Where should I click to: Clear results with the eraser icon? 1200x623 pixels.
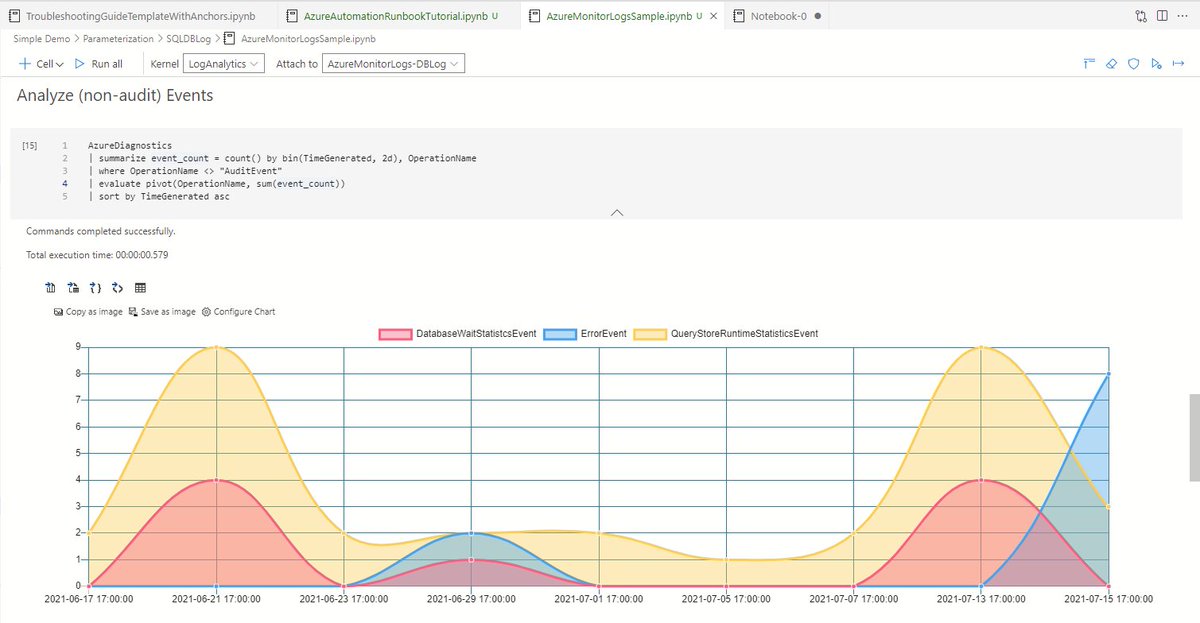pyautogui.click(x=1111, y=63)
